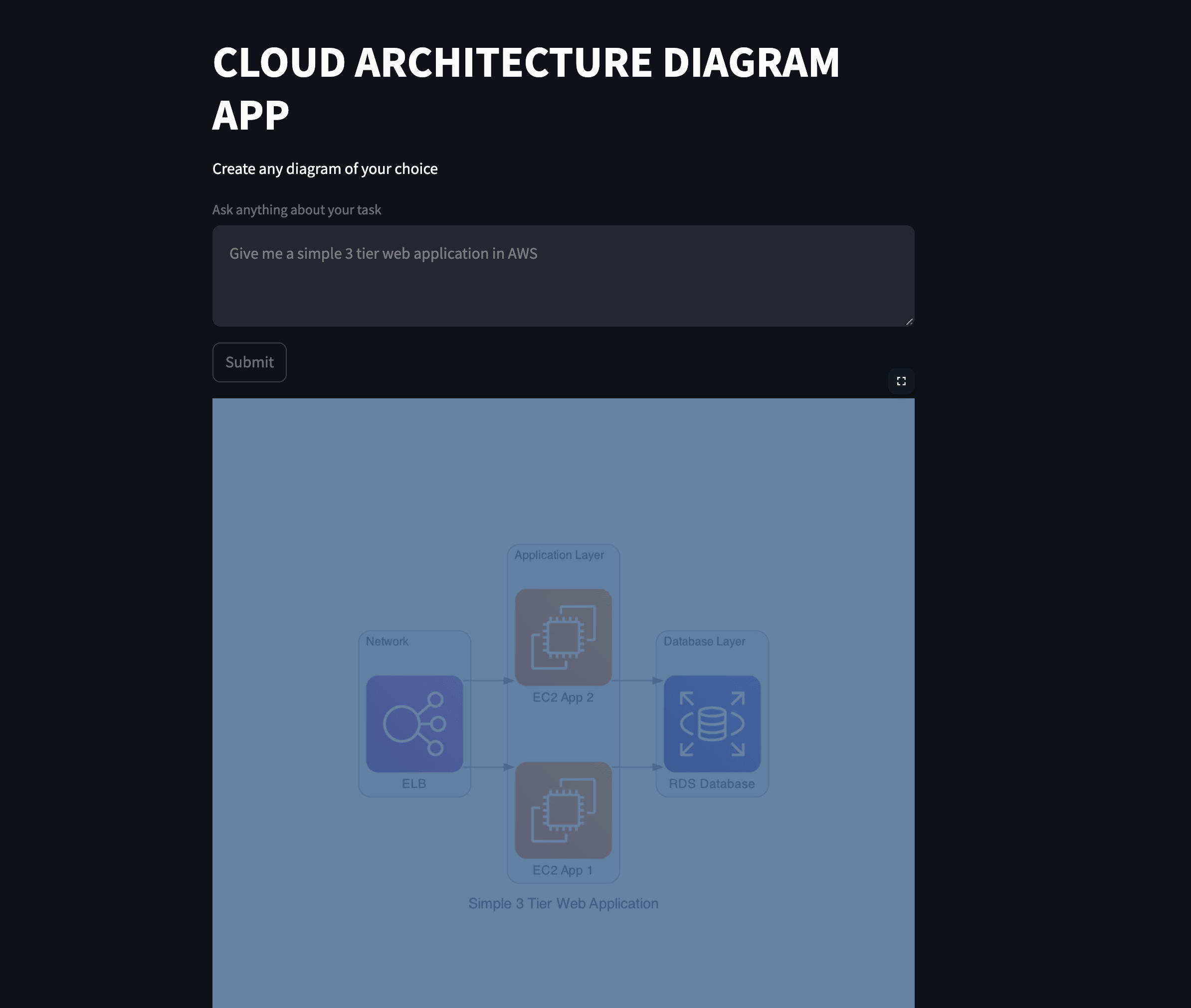Click the "Simple 3 Tier Web Application" caption
This screenshot has height=1008, width=1191.
click(563, 903)
